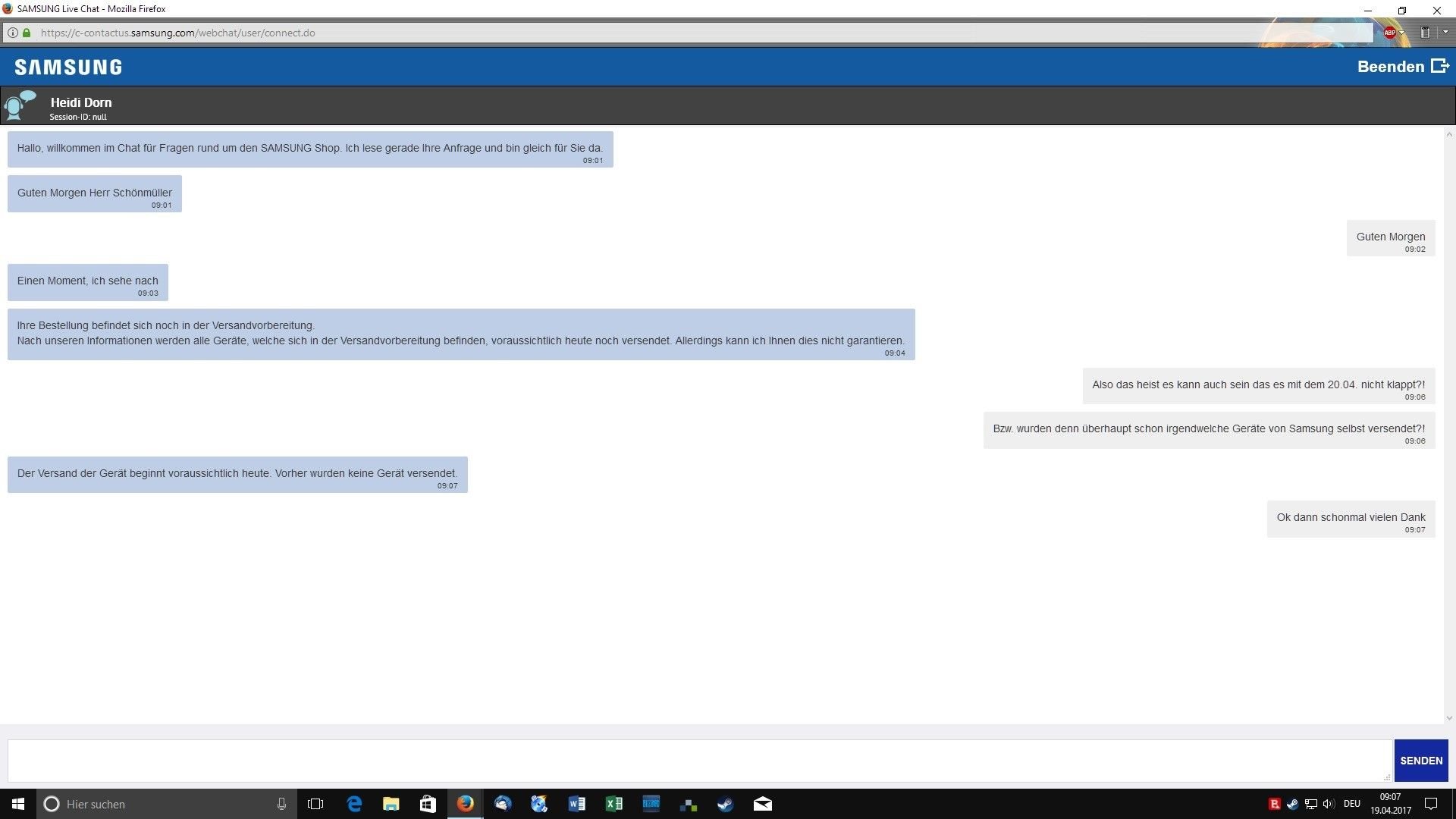Open Word from the taskbar
The image size is (1456, 819).
577,804
